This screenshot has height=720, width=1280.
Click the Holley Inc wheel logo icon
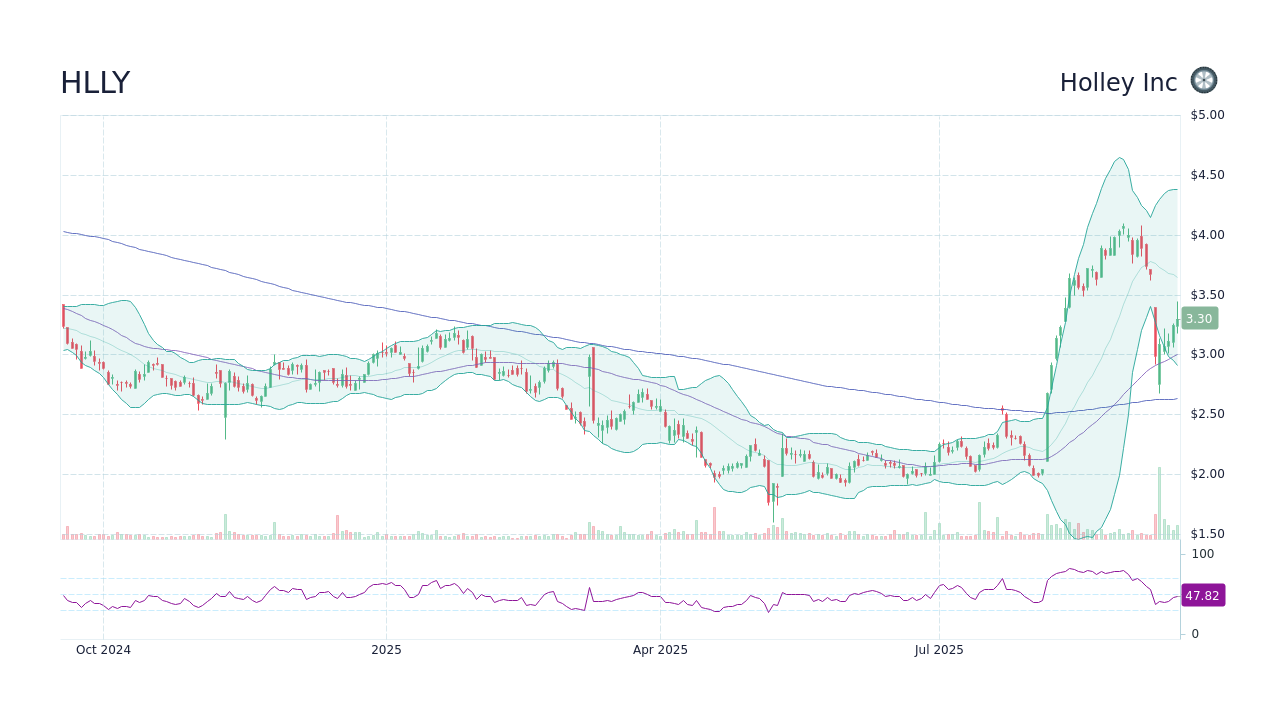[x=1203, y=80]
